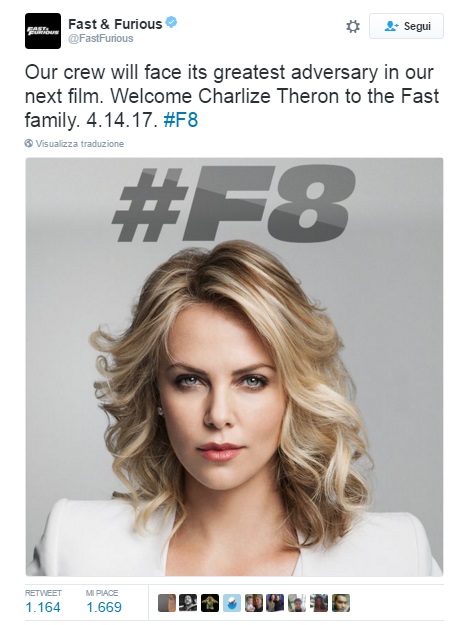Open the first liker avatar in row
469x625 pixels.
click(x=167, y=603)
